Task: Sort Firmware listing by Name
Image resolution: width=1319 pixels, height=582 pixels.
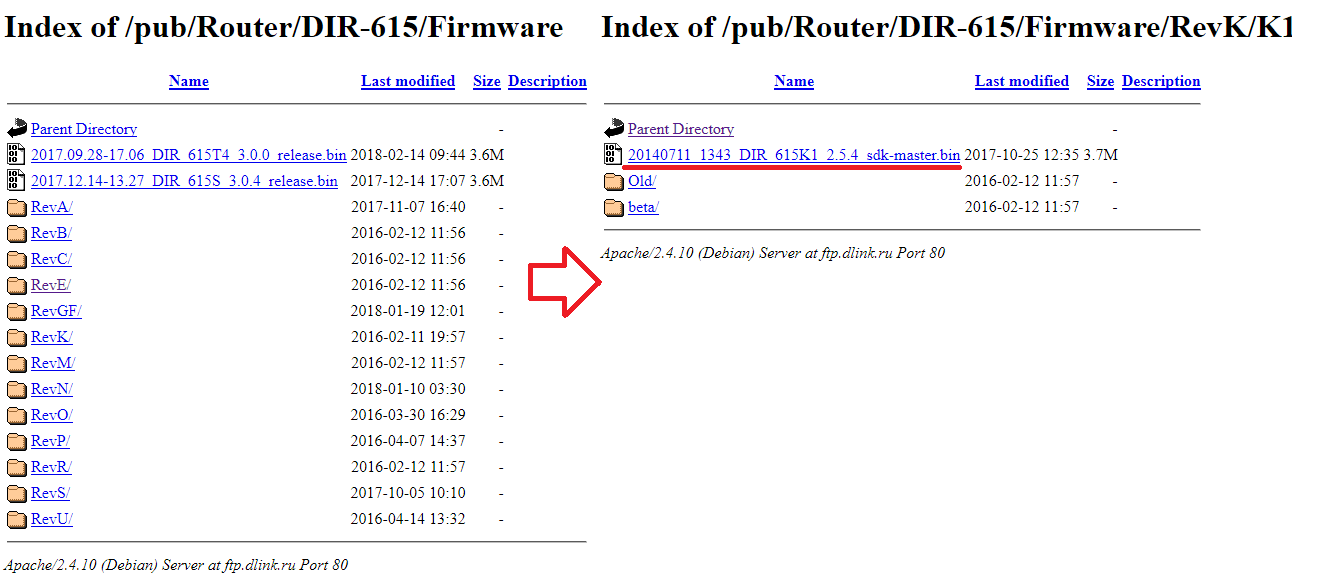Action: [189, 82]
